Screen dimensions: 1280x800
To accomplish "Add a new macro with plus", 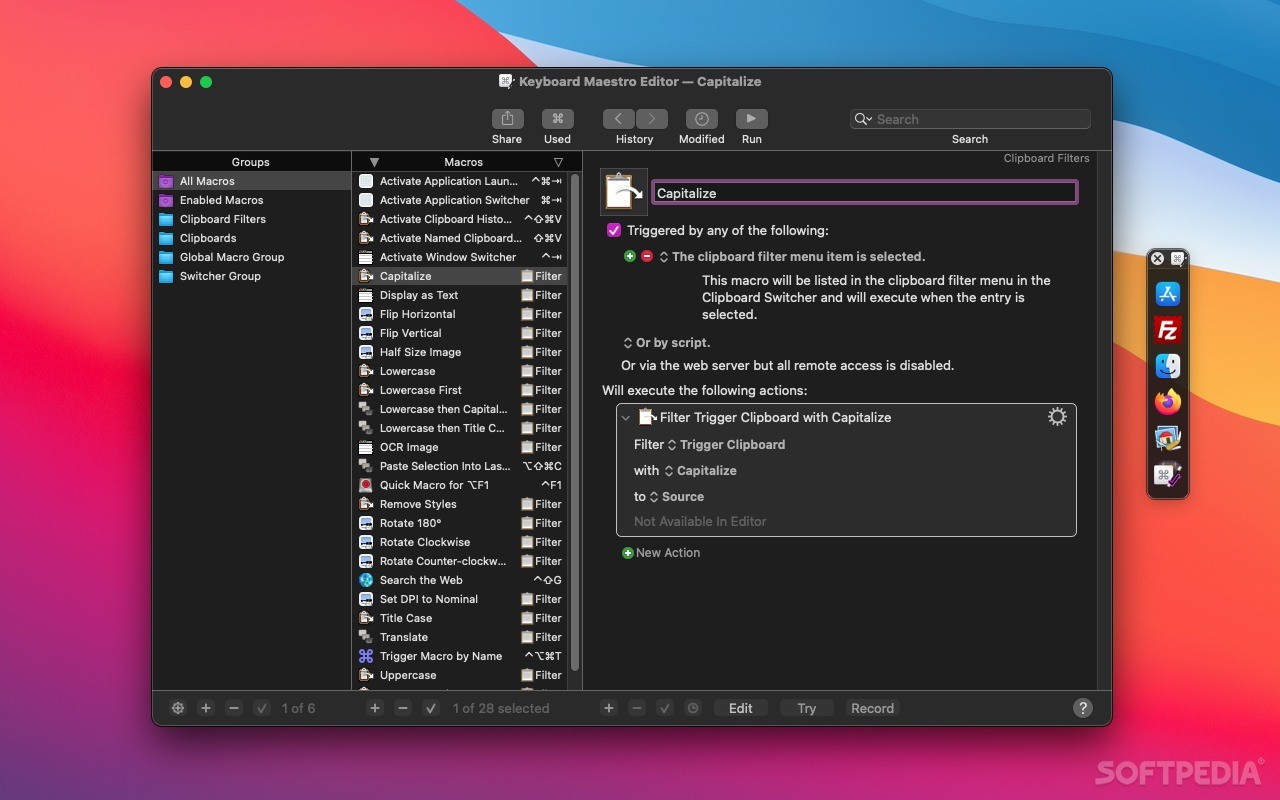I will (375, 708).
